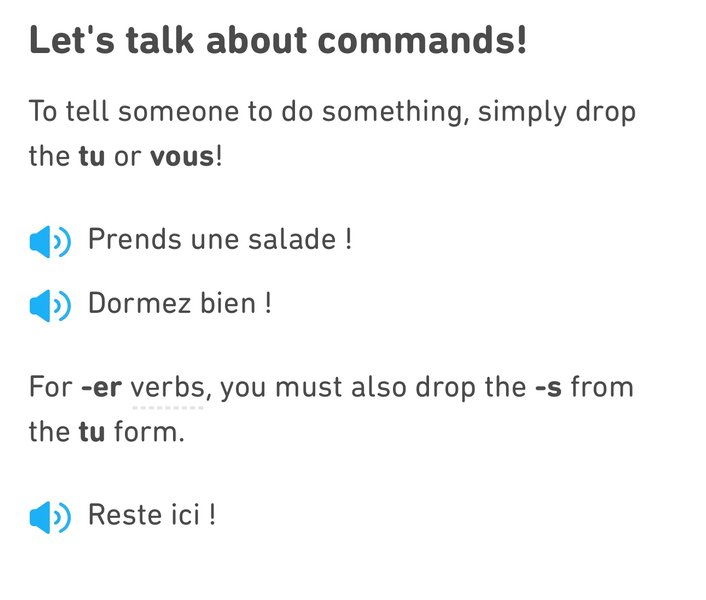706x600 pixels.
Task: Click the "Prends une salade !" sentence text
Action: pyautogui.click(x=220, y=239)
